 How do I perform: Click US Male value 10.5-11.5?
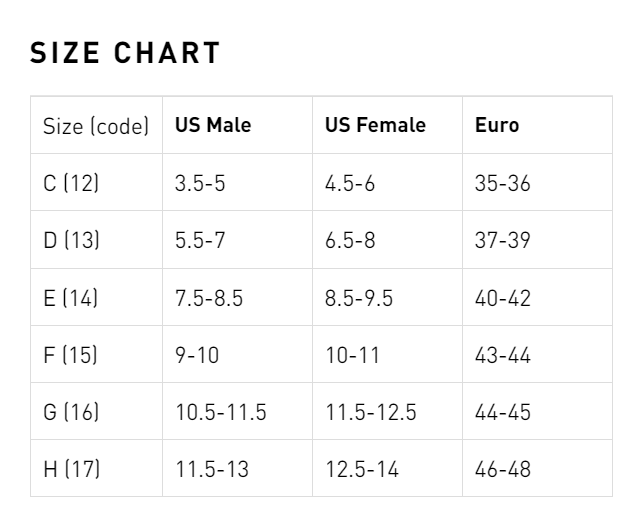tap(221, 412)
